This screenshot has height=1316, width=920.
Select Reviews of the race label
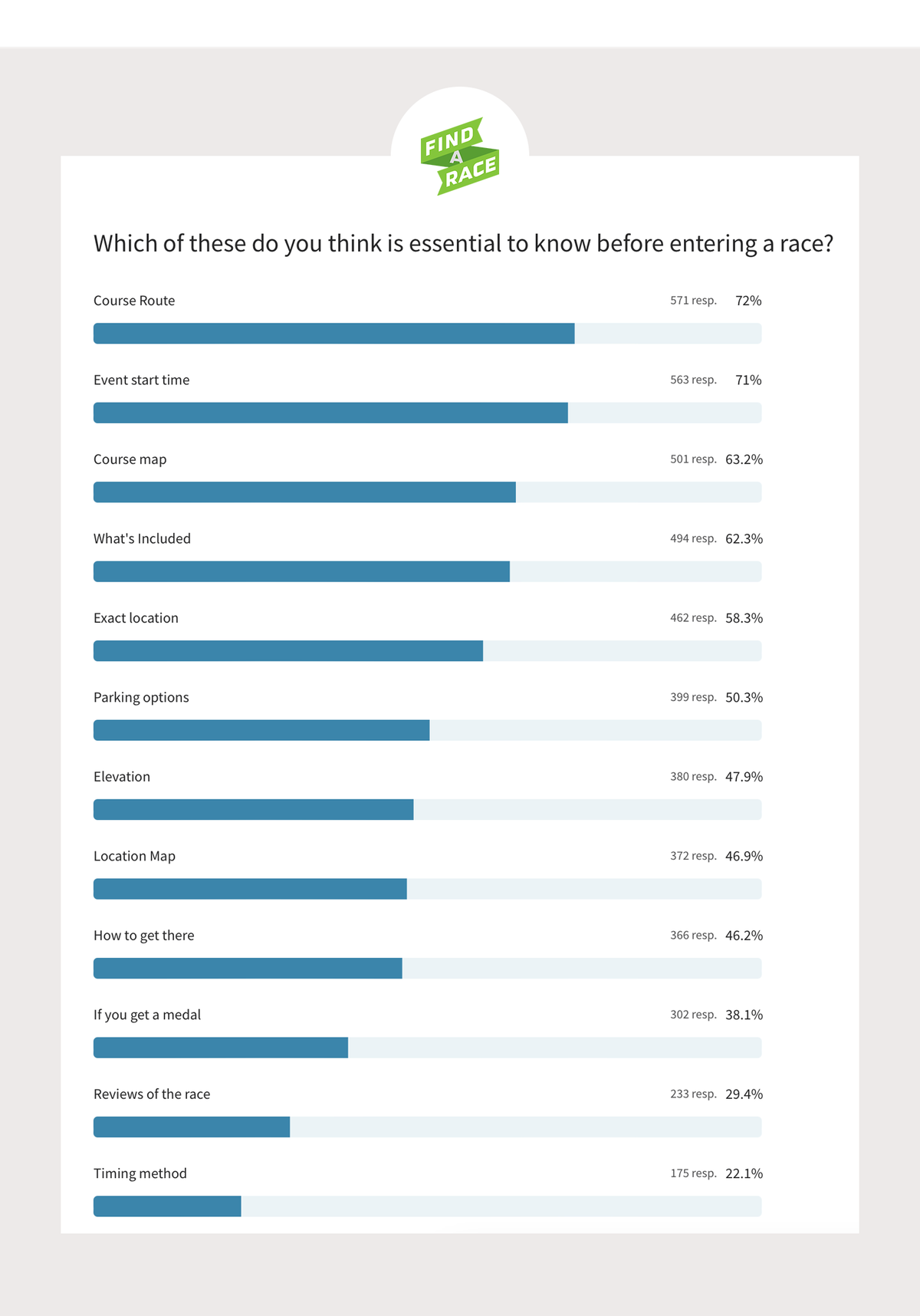point(152,1094)
